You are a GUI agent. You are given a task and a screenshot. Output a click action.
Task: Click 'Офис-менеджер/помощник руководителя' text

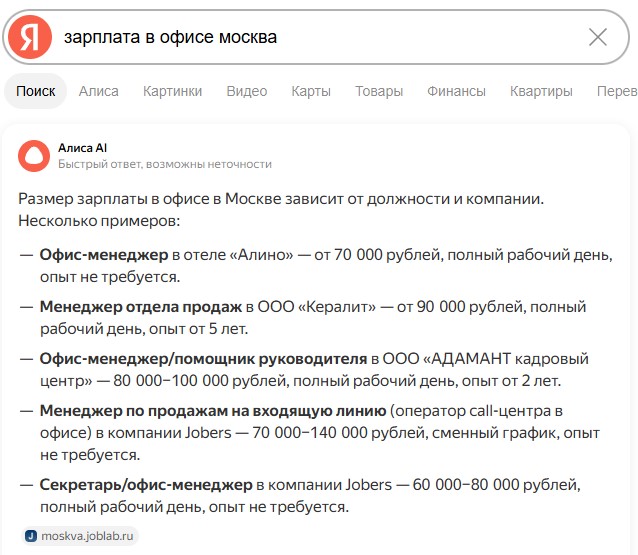203,359
